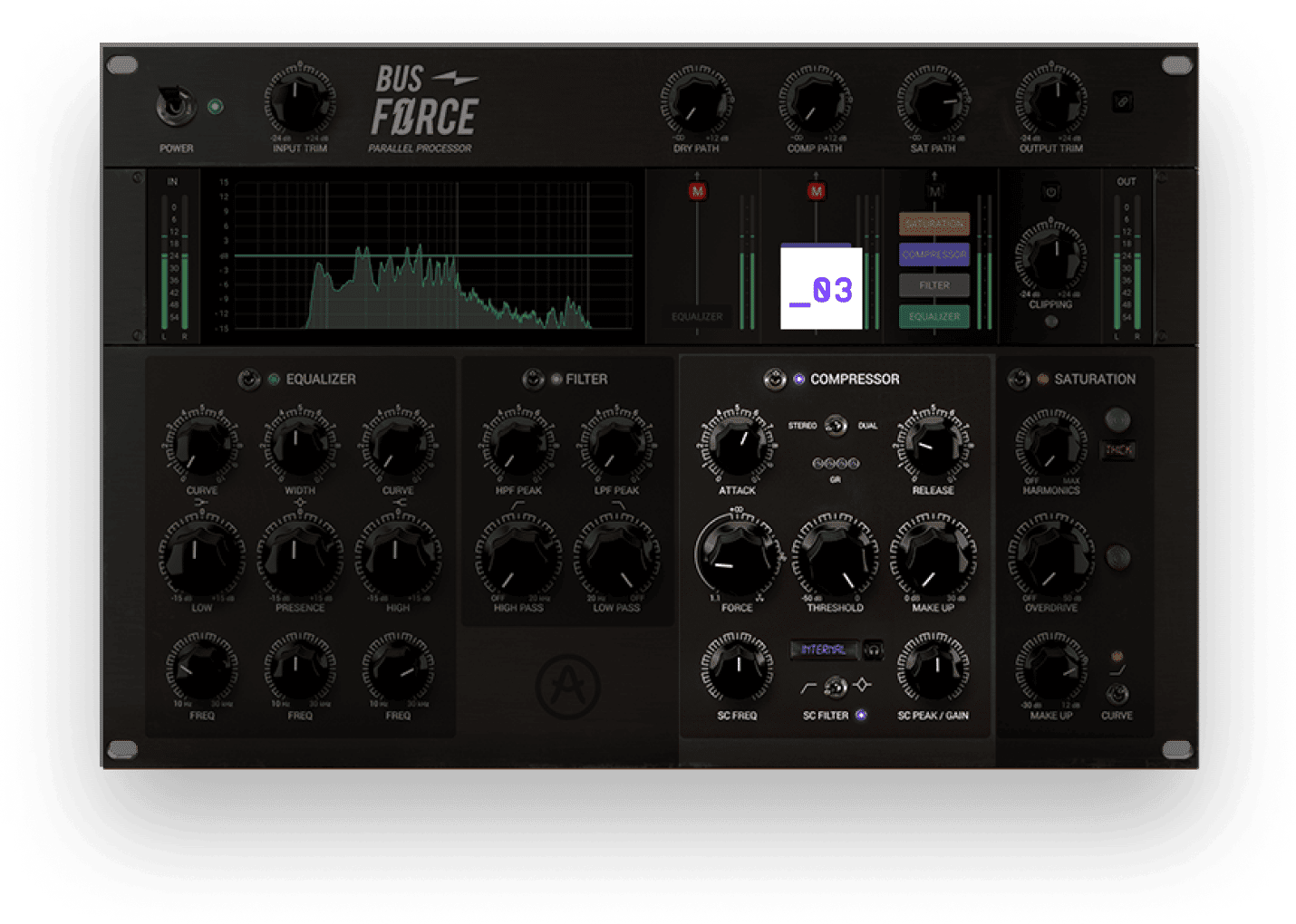This screenshot has width=1296, height=924.
Task: Toggle the Stereo/Dual compressor switch
Action: pyautogui.click(x=836, y=425)
